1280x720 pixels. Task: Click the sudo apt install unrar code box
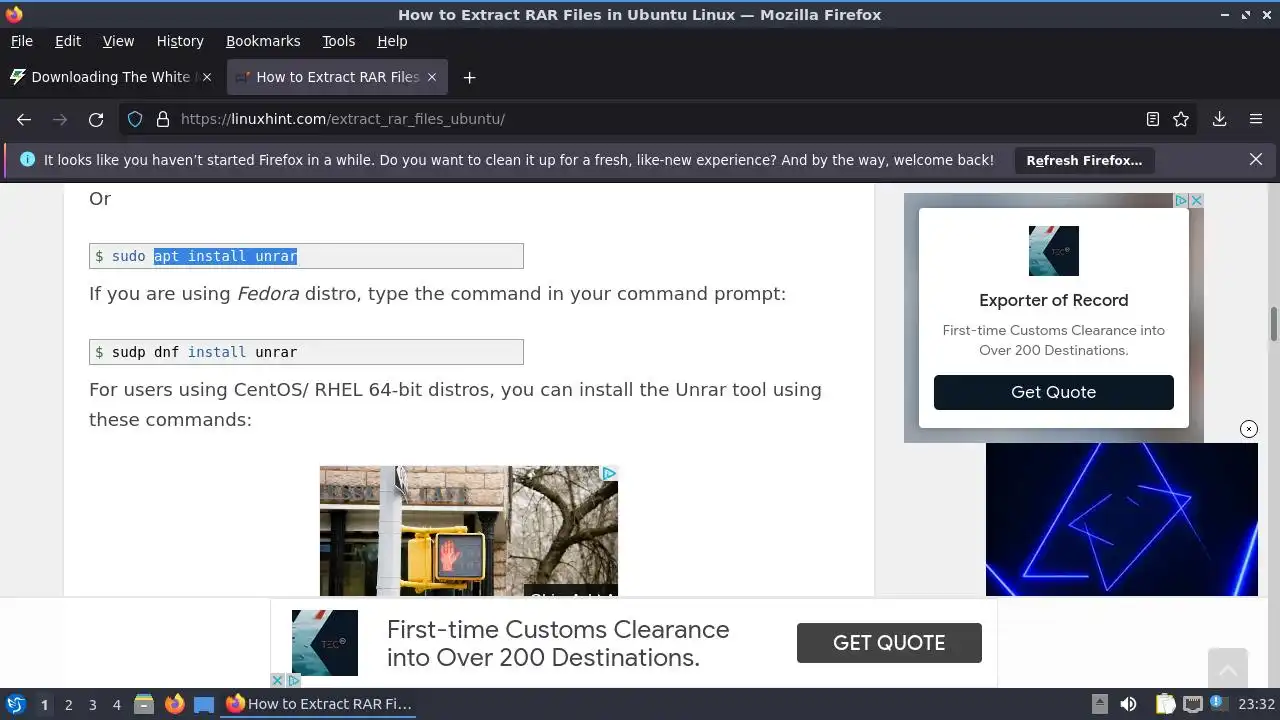pyautogui.click(x=306, y=256)
